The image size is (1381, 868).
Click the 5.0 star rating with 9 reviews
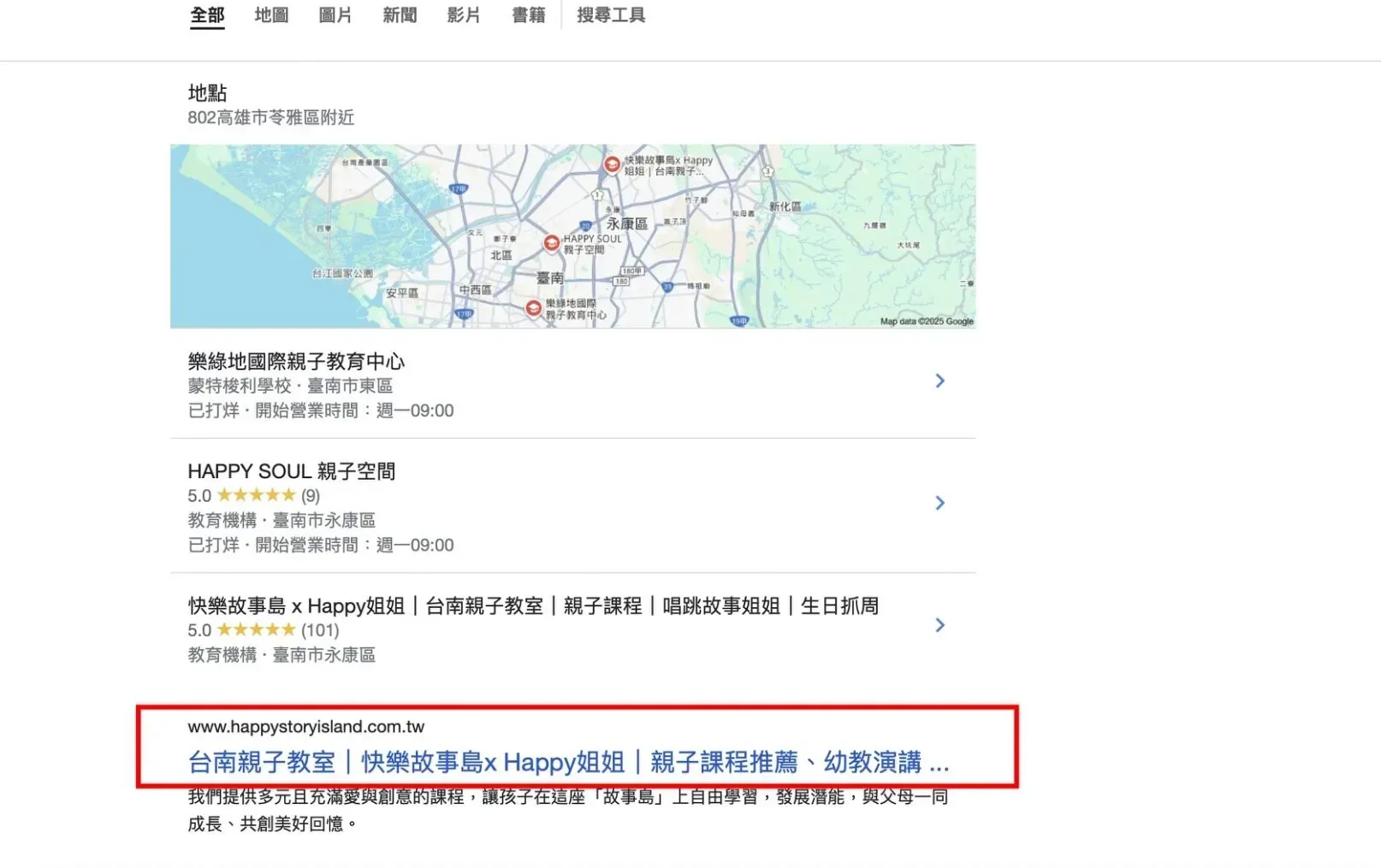254,496
